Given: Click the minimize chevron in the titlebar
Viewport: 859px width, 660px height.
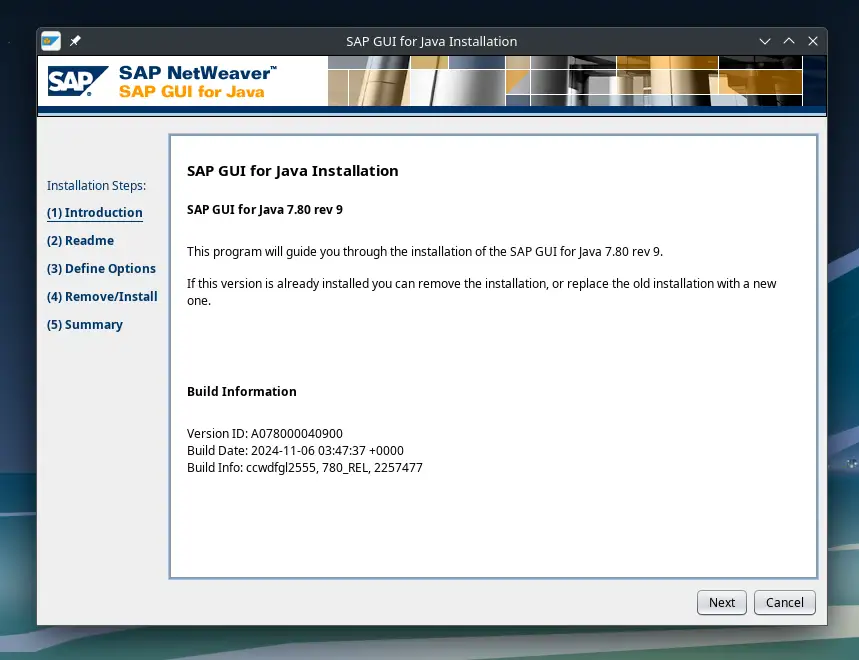Looking at the screenshot, I should [764, 41].
